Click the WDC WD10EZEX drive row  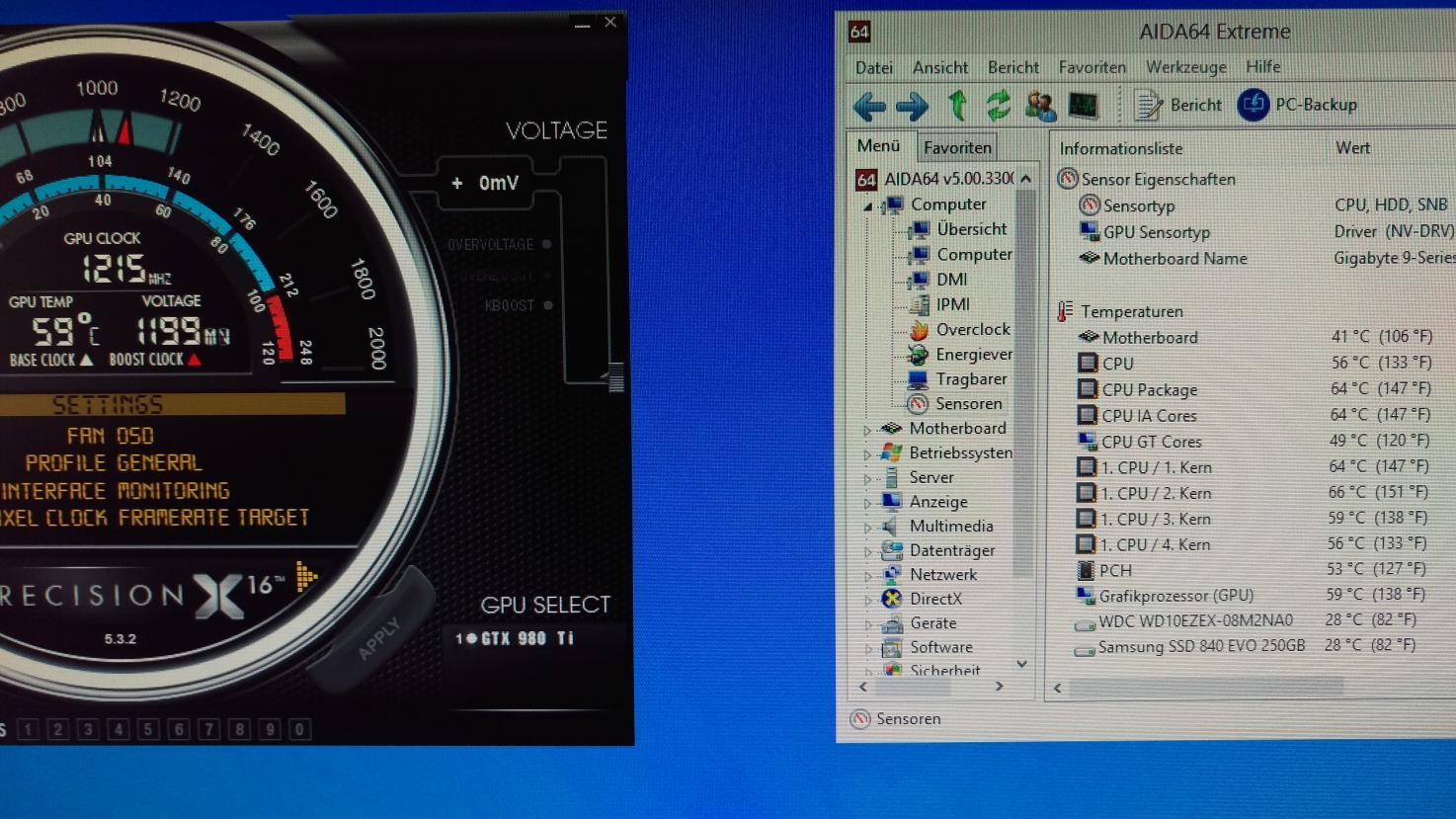[x=1247, y=620]
